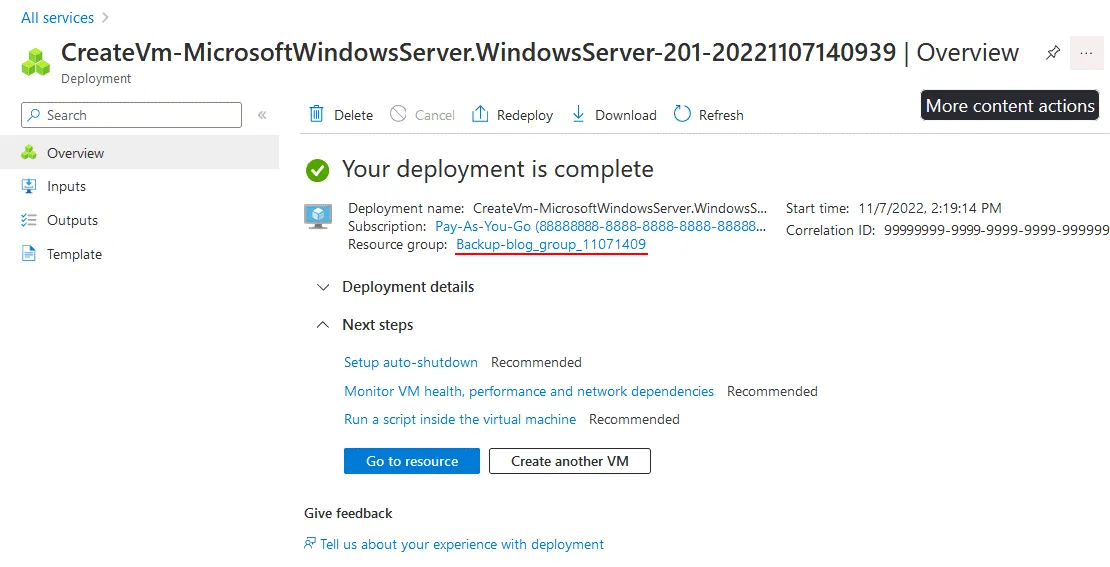
Task: Open the Backup-blog_group_11071409 resource group link
Action: point(551,244)
